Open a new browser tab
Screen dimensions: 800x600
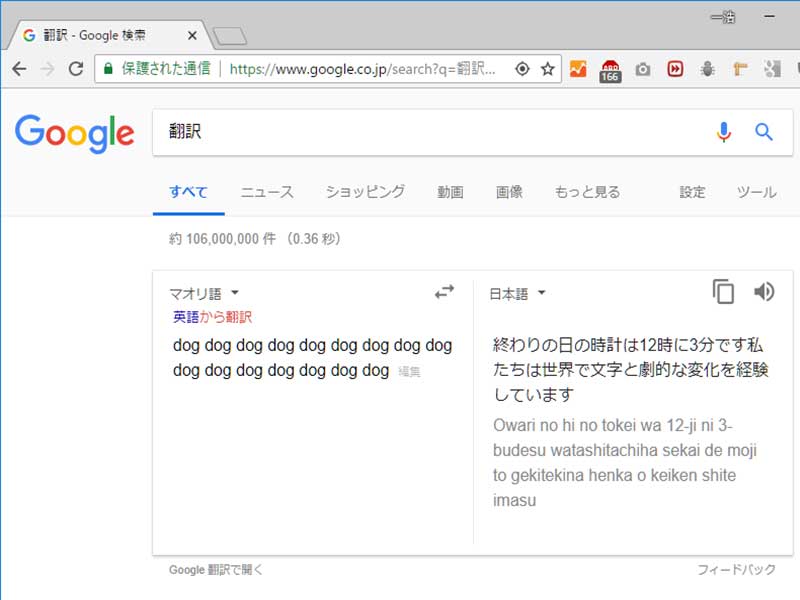(x=230, y=36)
